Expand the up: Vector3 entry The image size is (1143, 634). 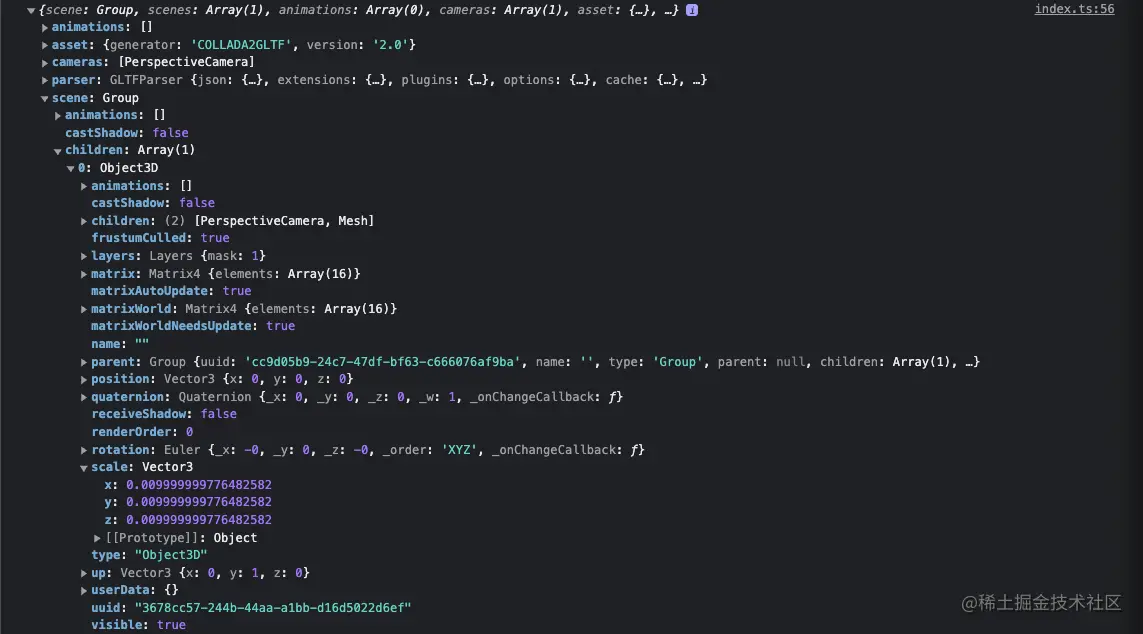(84, 574)
